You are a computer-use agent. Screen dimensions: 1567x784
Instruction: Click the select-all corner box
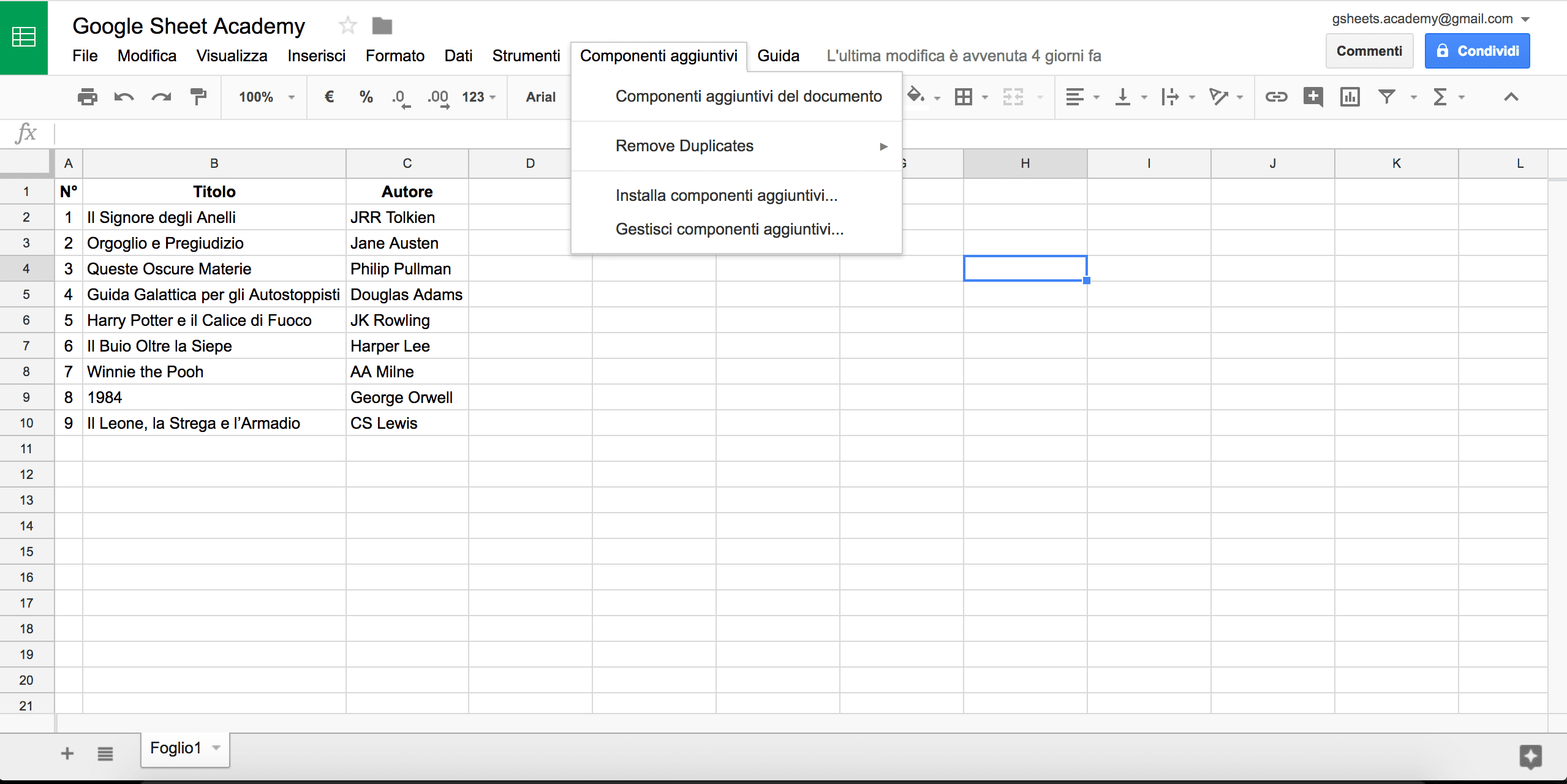point(27,163)
